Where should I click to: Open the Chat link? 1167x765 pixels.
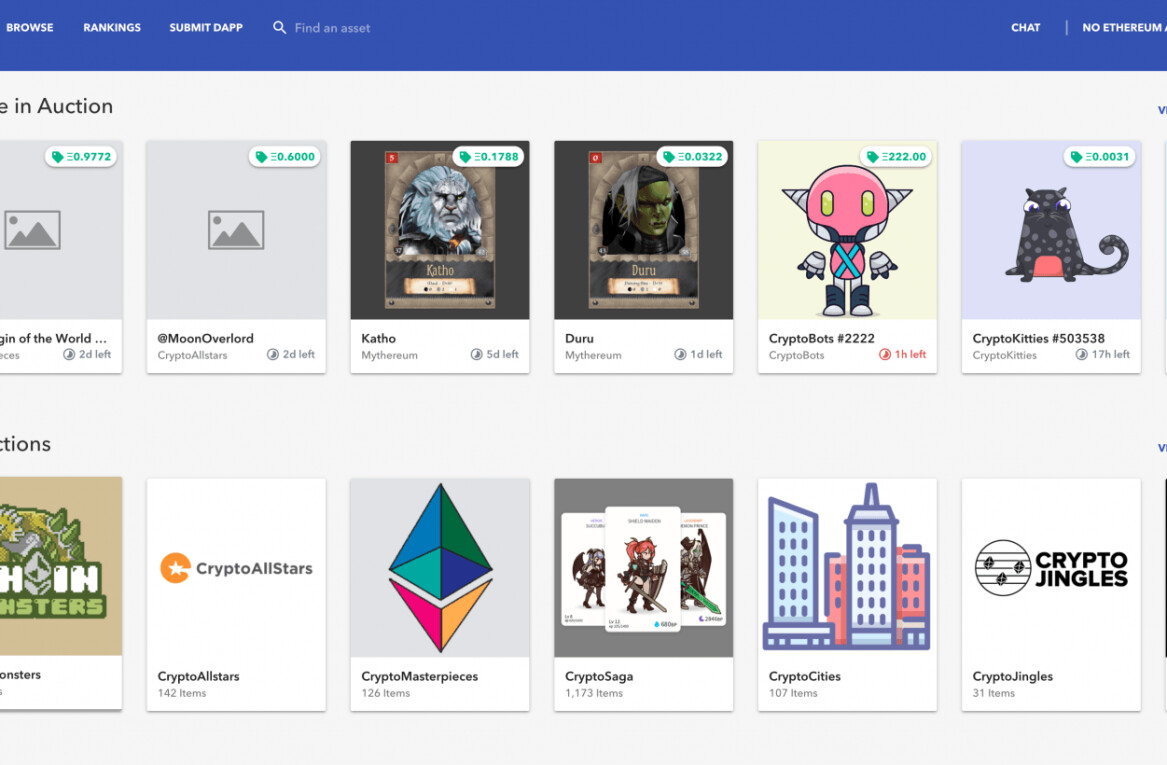1025,28
